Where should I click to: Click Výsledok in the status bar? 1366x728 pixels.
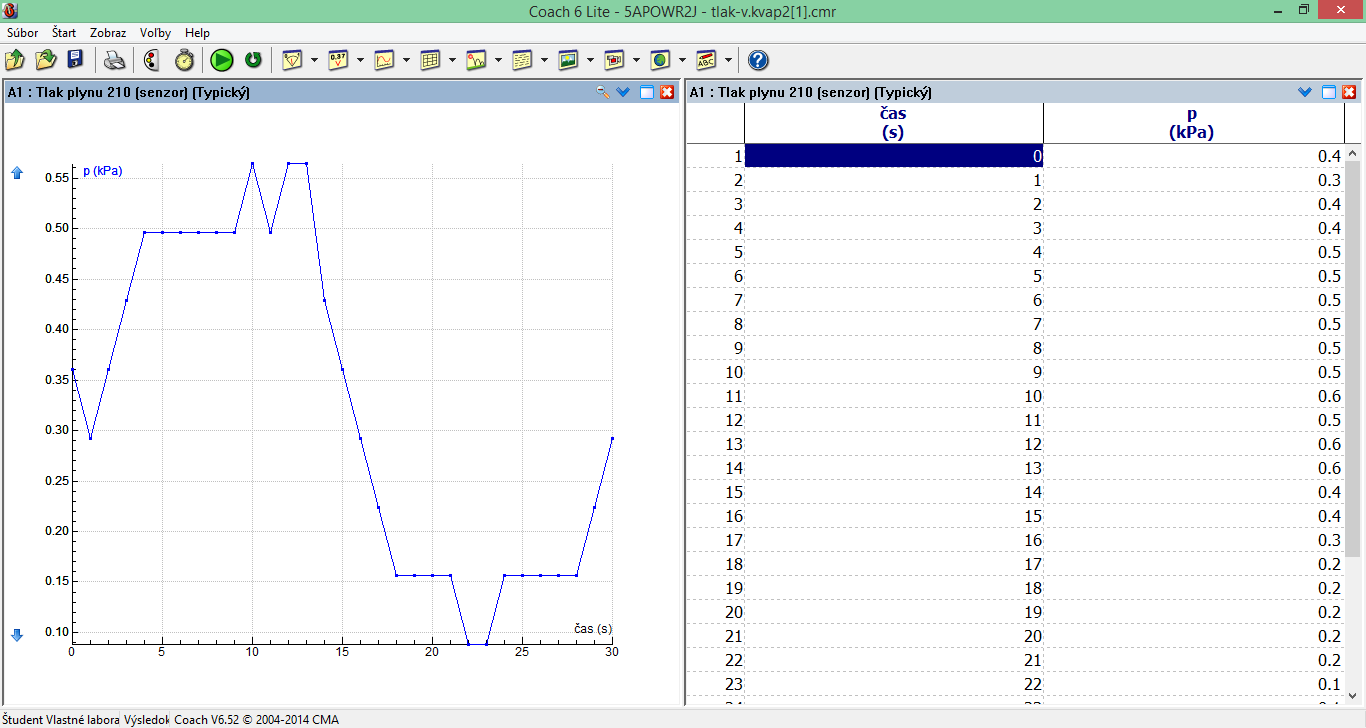pyautogui.click(x=147, y=719)
